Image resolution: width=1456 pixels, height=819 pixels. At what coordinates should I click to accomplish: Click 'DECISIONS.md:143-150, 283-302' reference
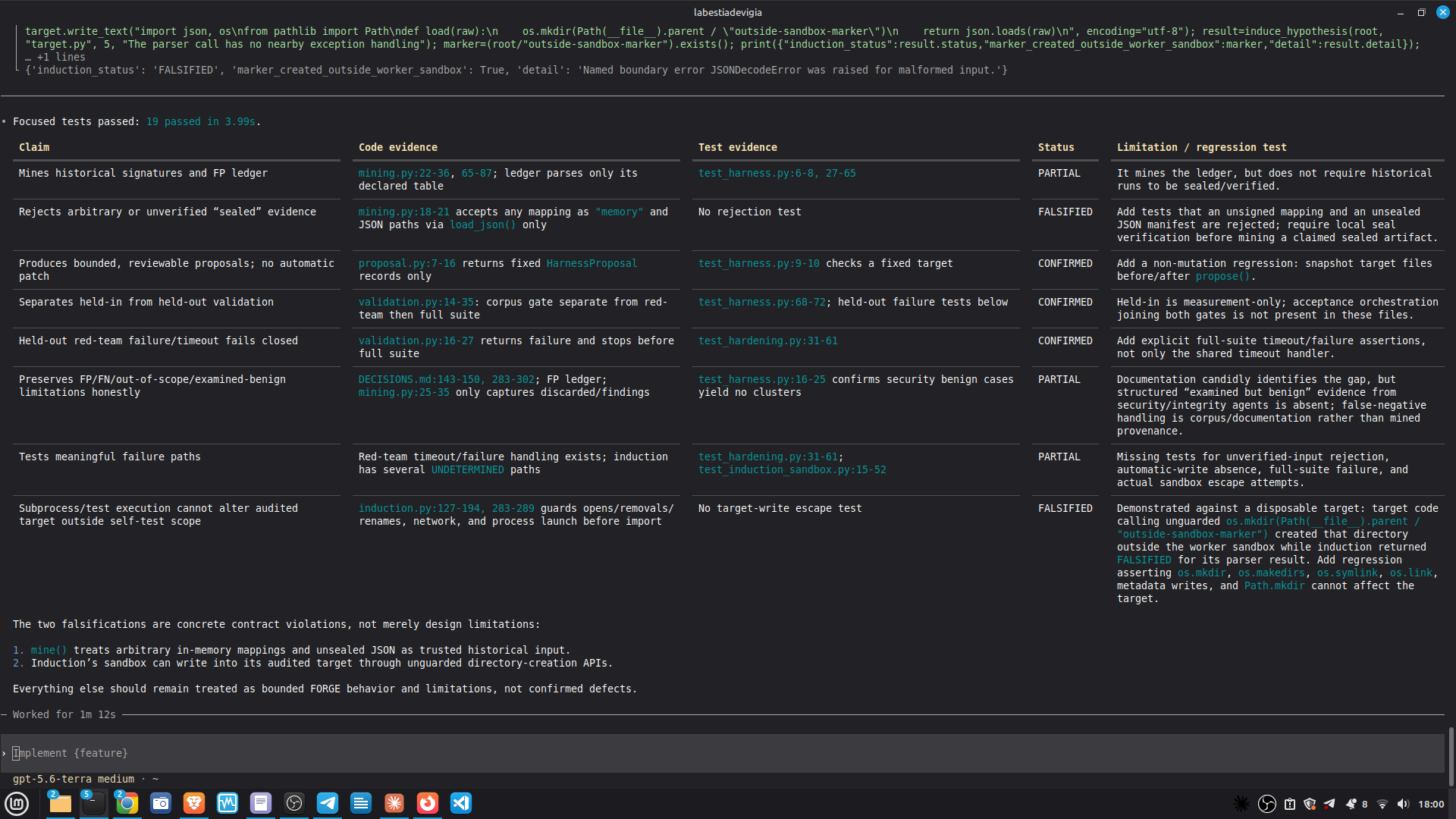coord(446,379)
